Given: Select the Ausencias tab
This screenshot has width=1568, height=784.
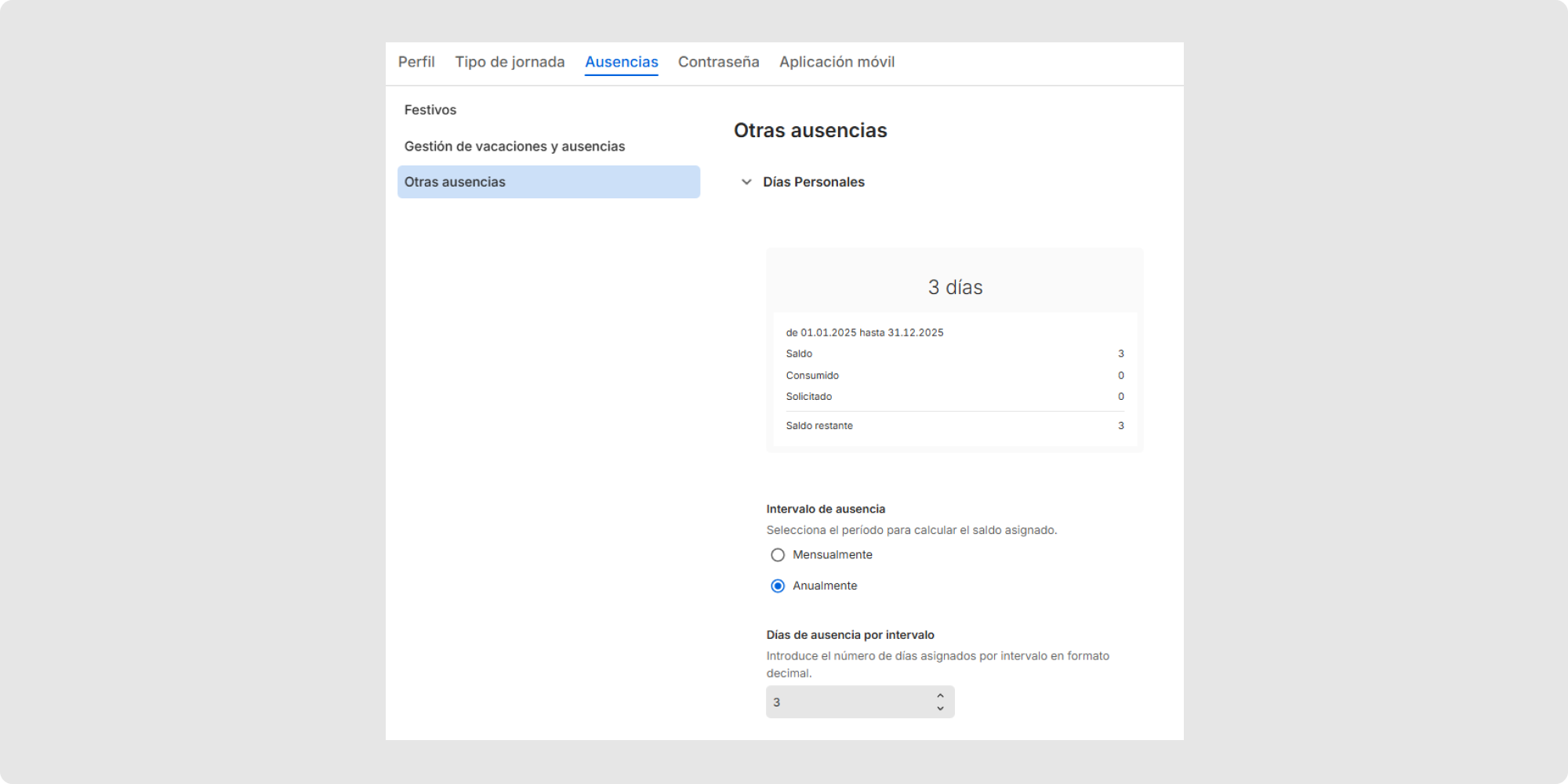Looking at the screenshot, I should pyautogui.click(x=622, y=62).
